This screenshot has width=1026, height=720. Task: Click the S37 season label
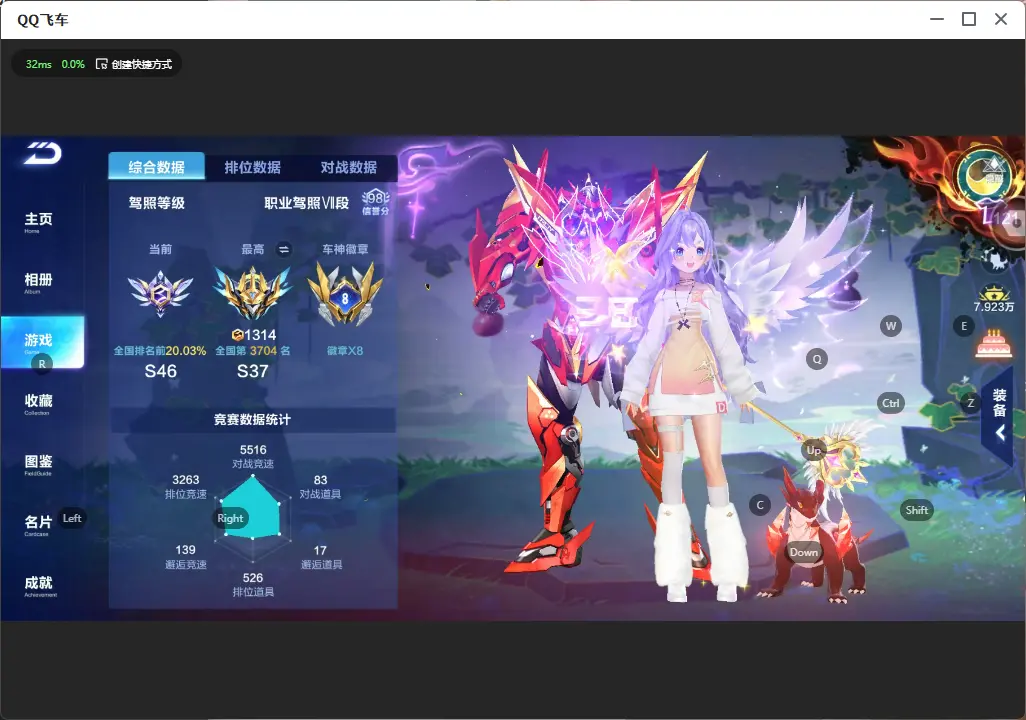click(253, 371)
